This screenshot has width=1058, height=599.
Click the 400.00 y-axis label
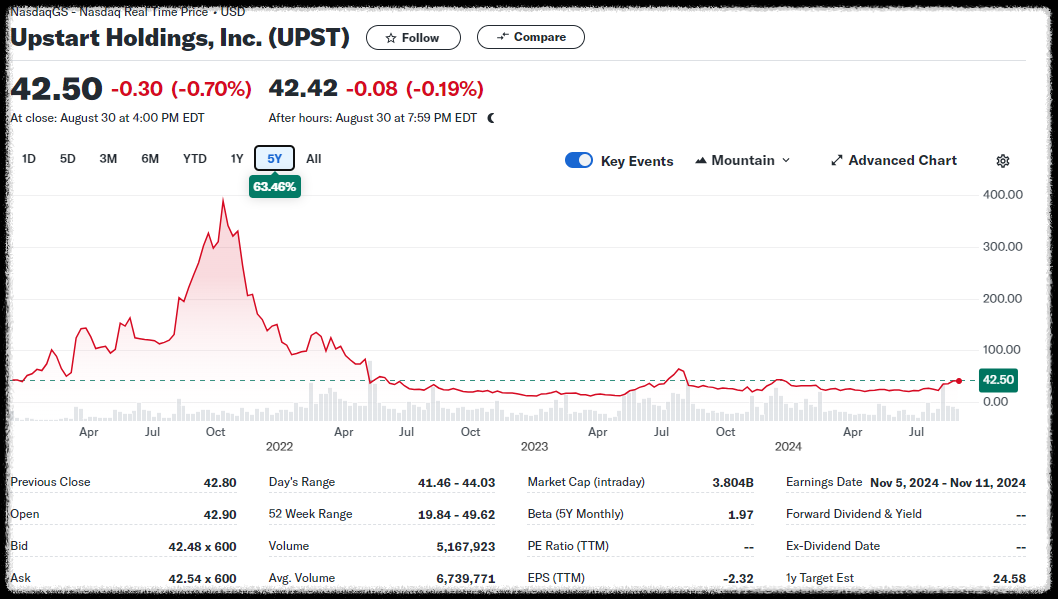pyautogui.click(x=1003, y=194)
